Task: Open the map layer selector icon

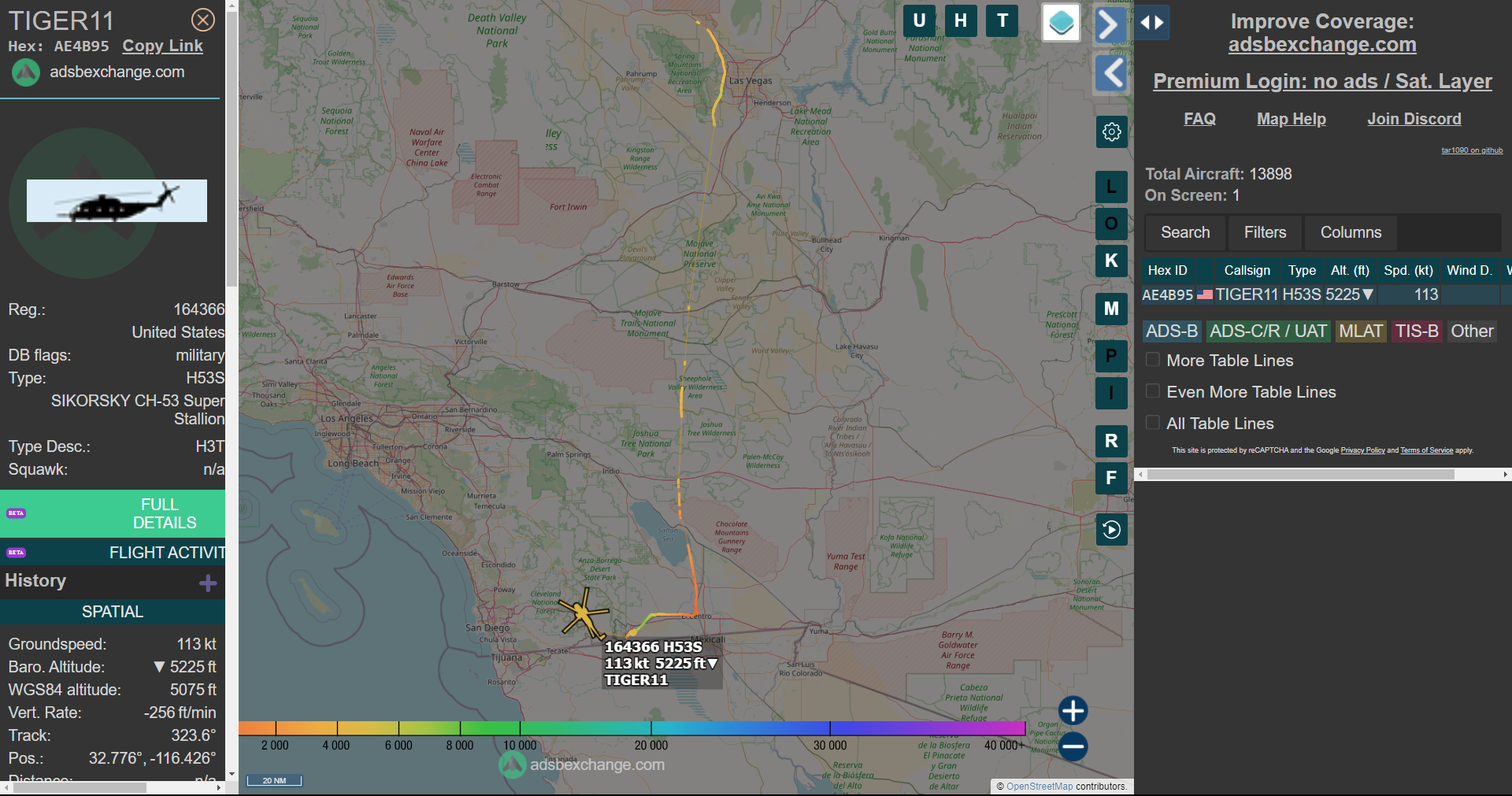Action: pos(1061,22)
